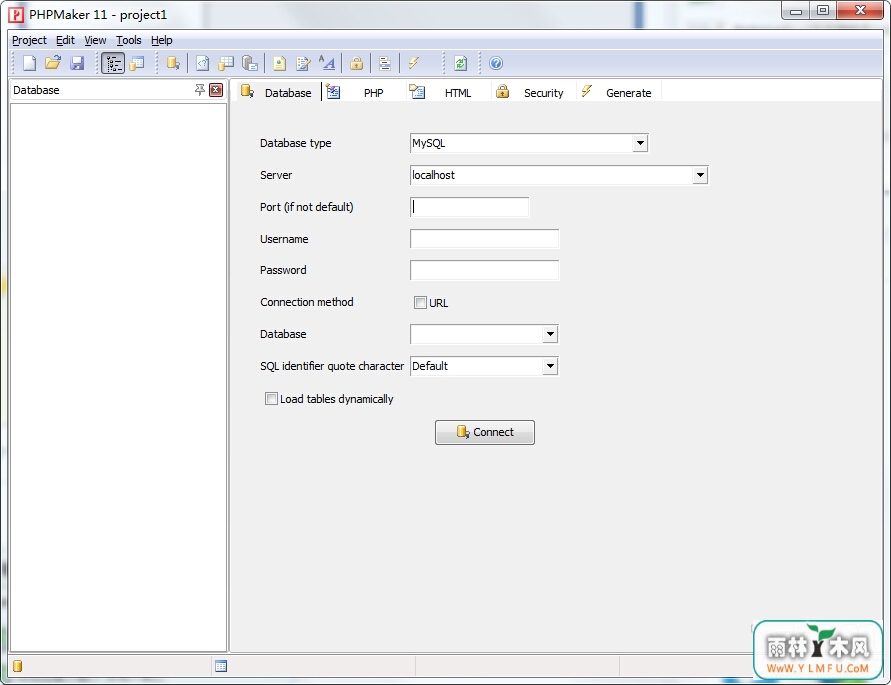Open the Tools menu
This screenshot has width=891, height=685.
[129, 40]
